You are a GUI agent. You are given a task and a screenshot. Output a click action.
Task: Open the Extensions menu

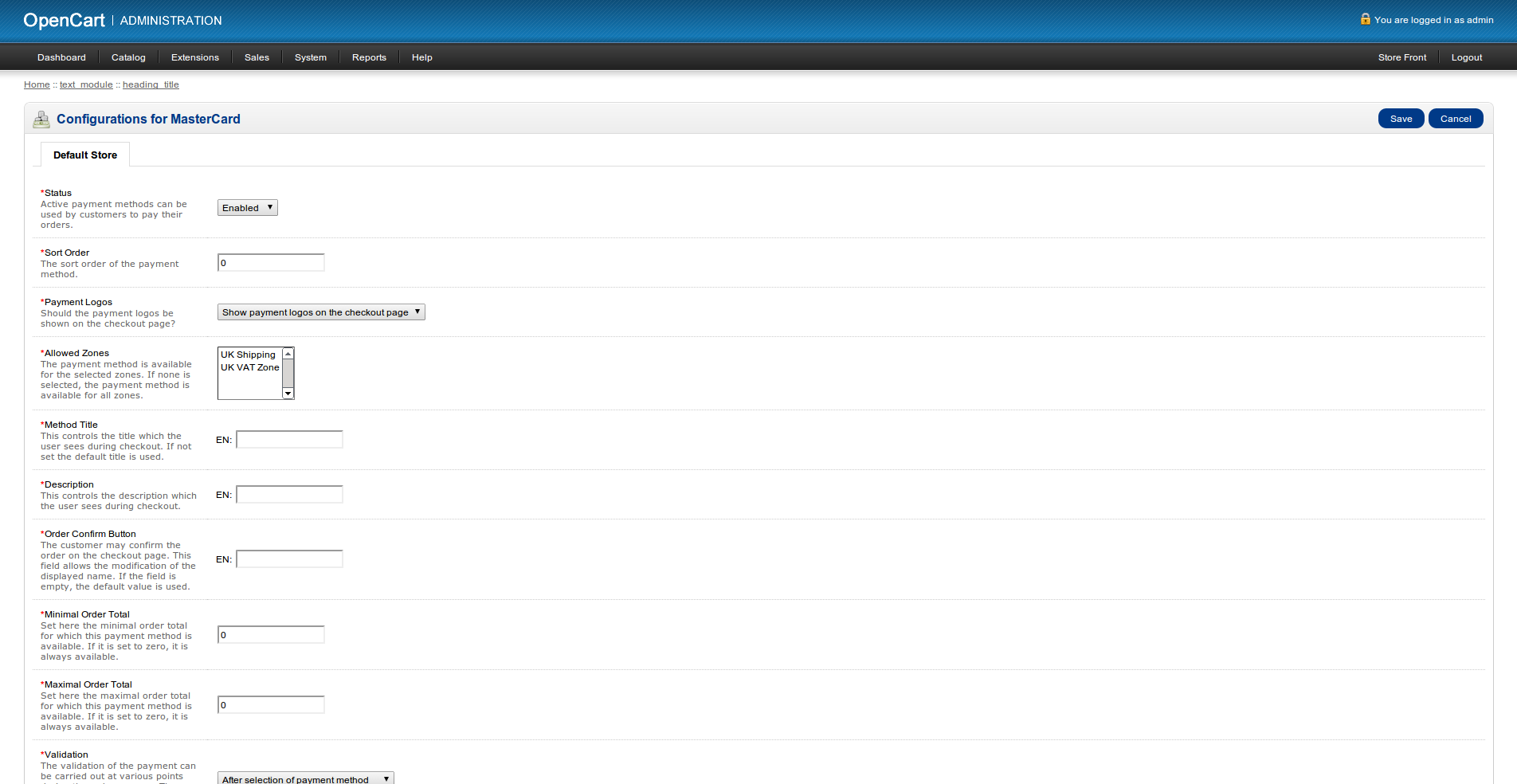point(194,57)
